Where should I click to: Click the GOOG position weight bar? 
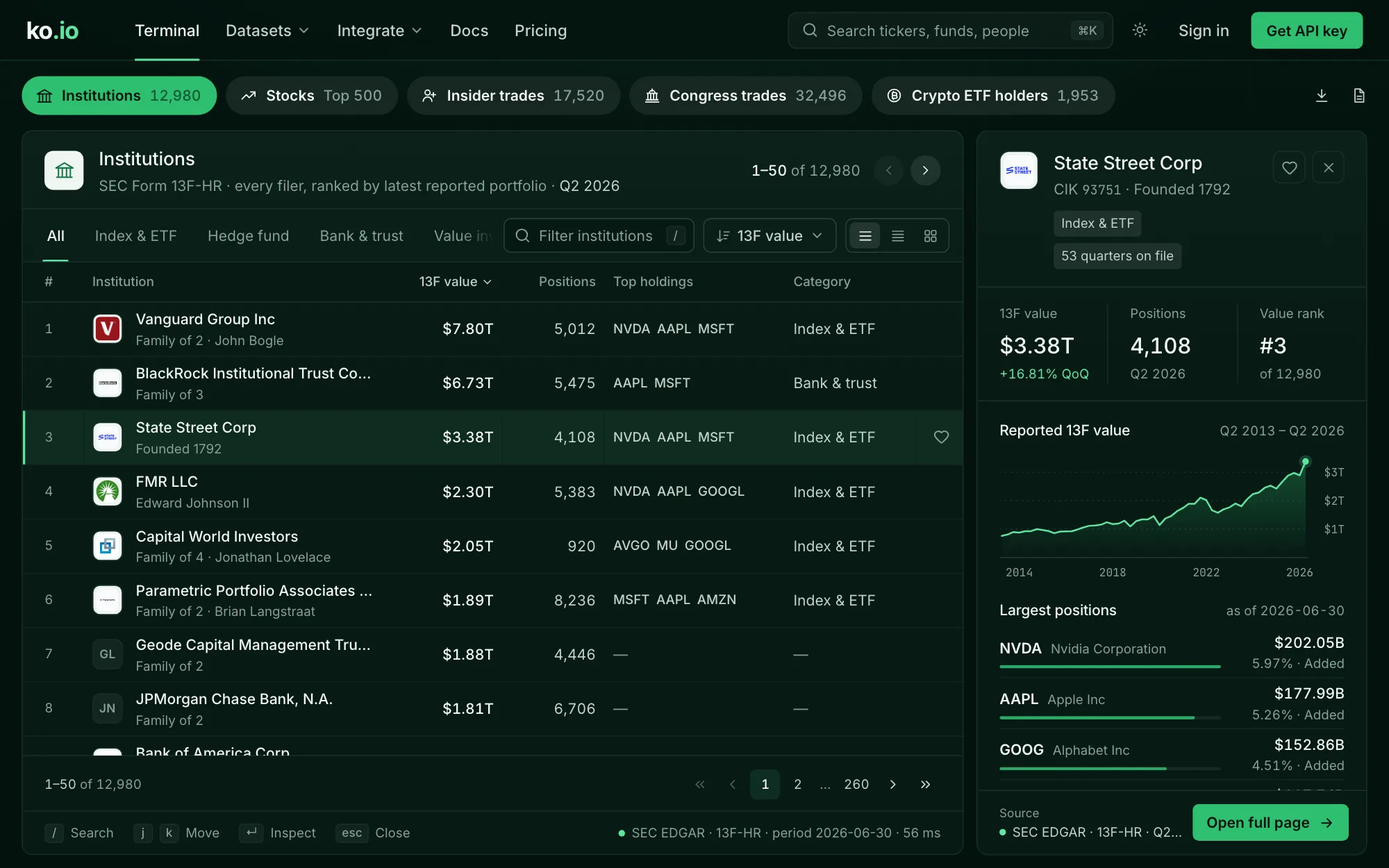click(1110, 768)
